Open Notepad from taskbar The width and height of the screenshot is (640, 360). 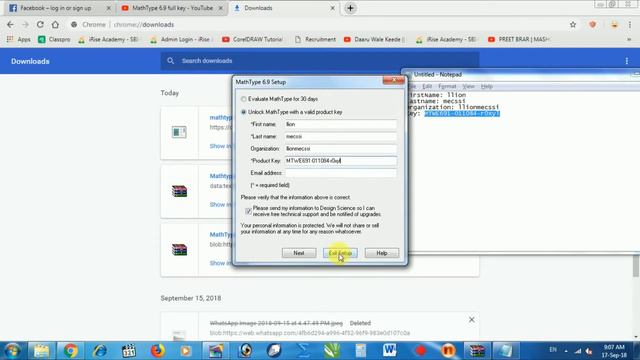(x=505, y=351)
